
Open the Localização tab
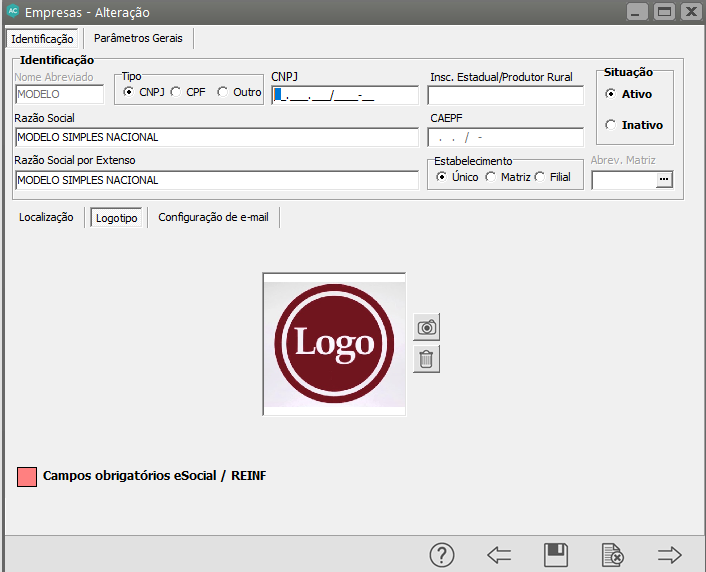point(46,217)
